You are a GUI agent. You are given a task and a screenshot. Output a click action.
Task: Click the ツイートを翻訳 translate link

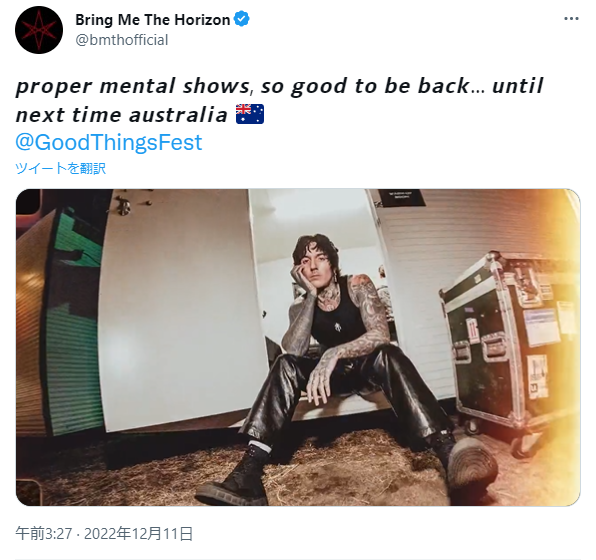point(60,168)
